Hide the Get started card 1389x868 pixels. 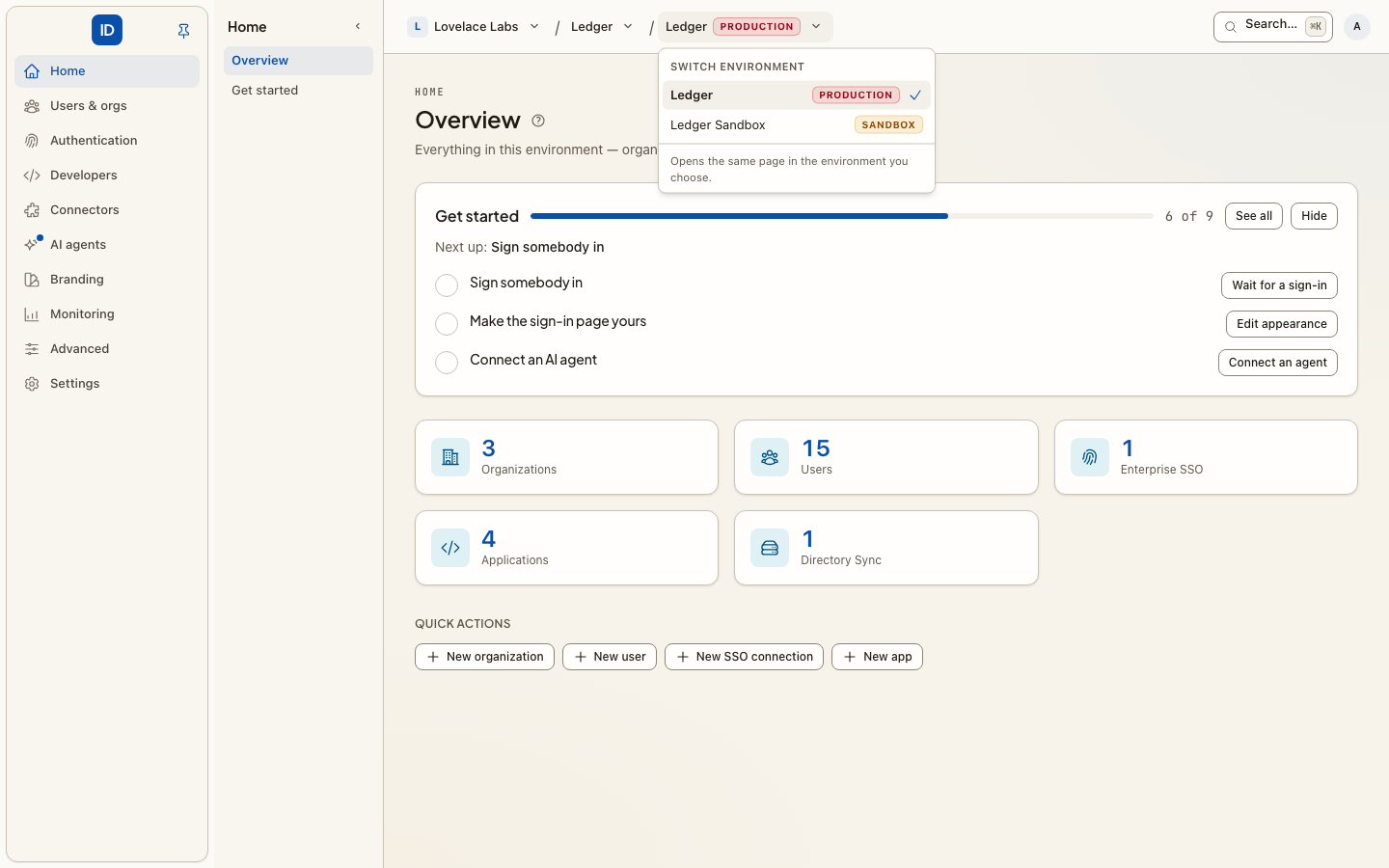[1314, 216]
